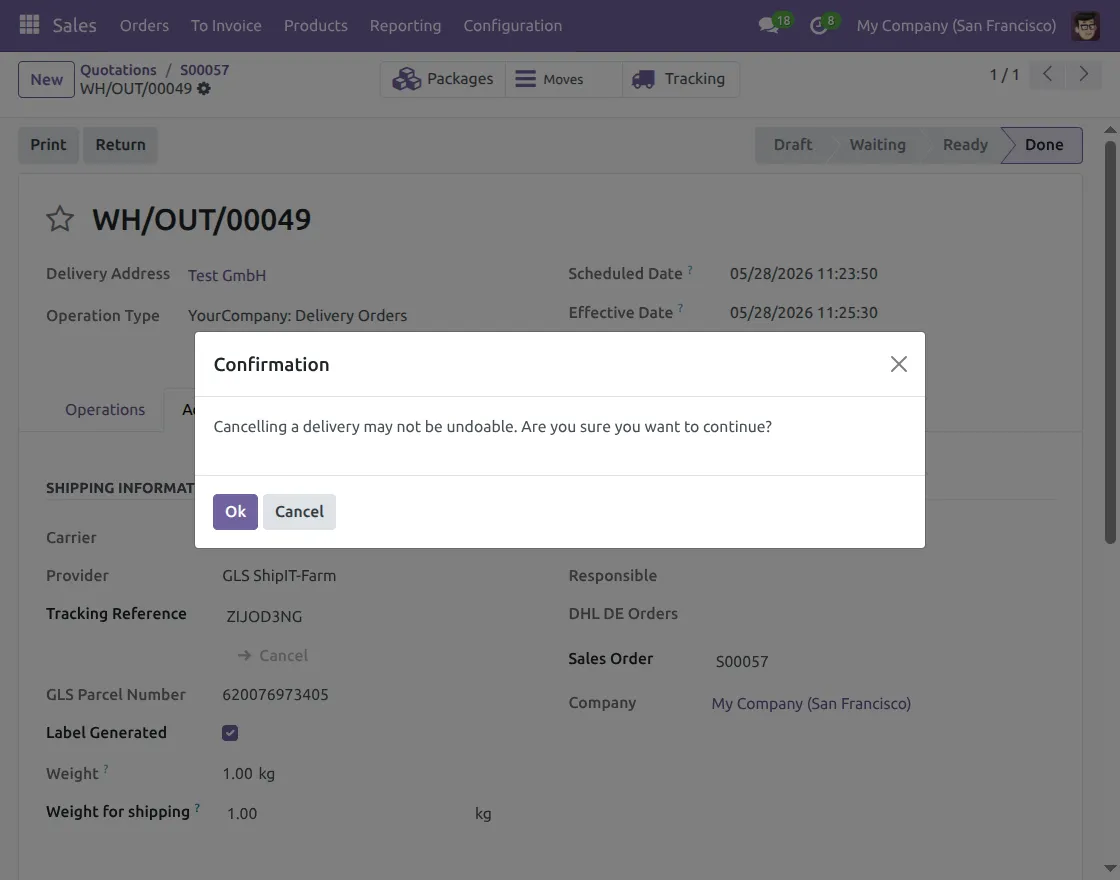Viewport: 1120px width, 880px height.
Task: Open the Packages smart button
Action: [443, 79]
